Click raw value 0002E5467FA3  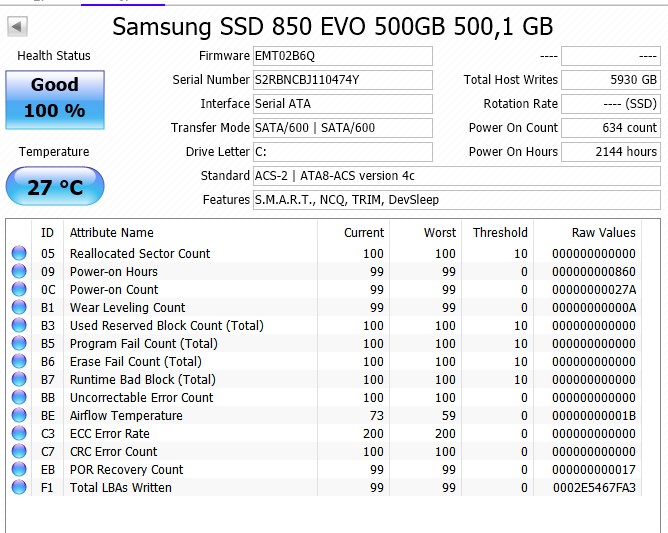coord(594,487)
